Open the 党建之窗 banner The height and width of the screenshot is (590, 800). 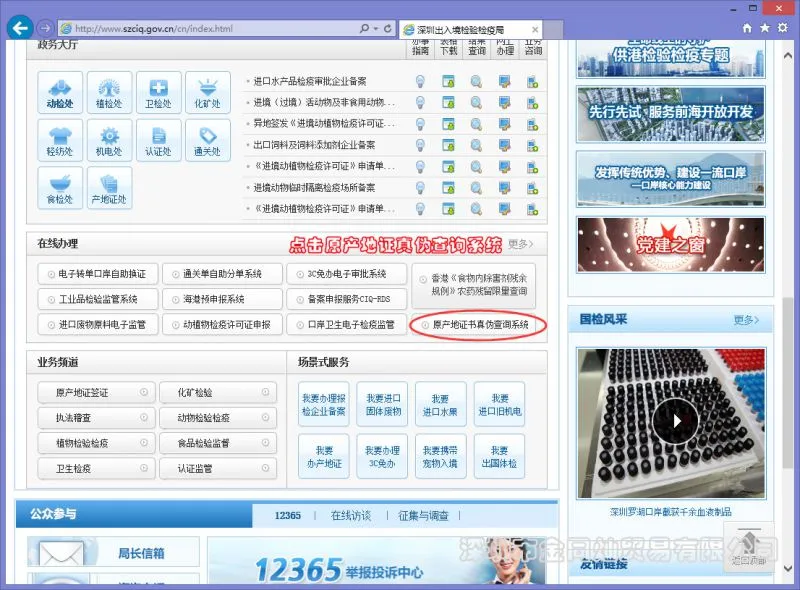point(670,245)
